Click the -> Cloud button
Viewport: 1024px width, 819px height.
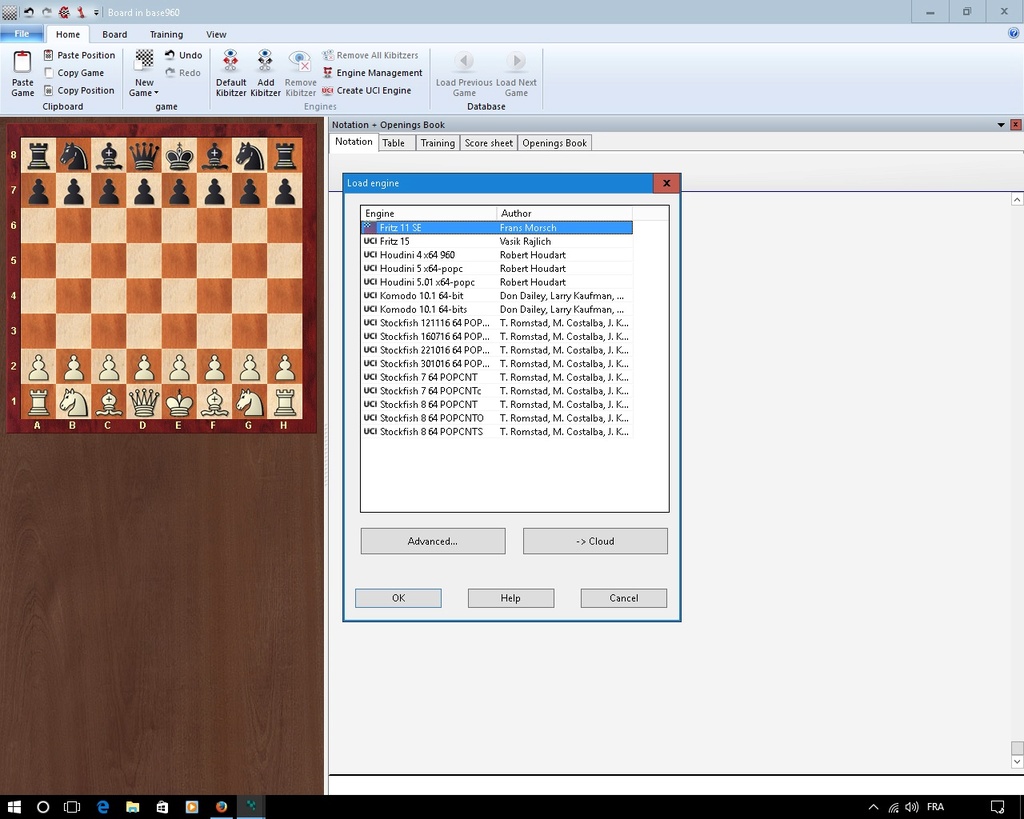pyautogui.click(x=595, y=541)
